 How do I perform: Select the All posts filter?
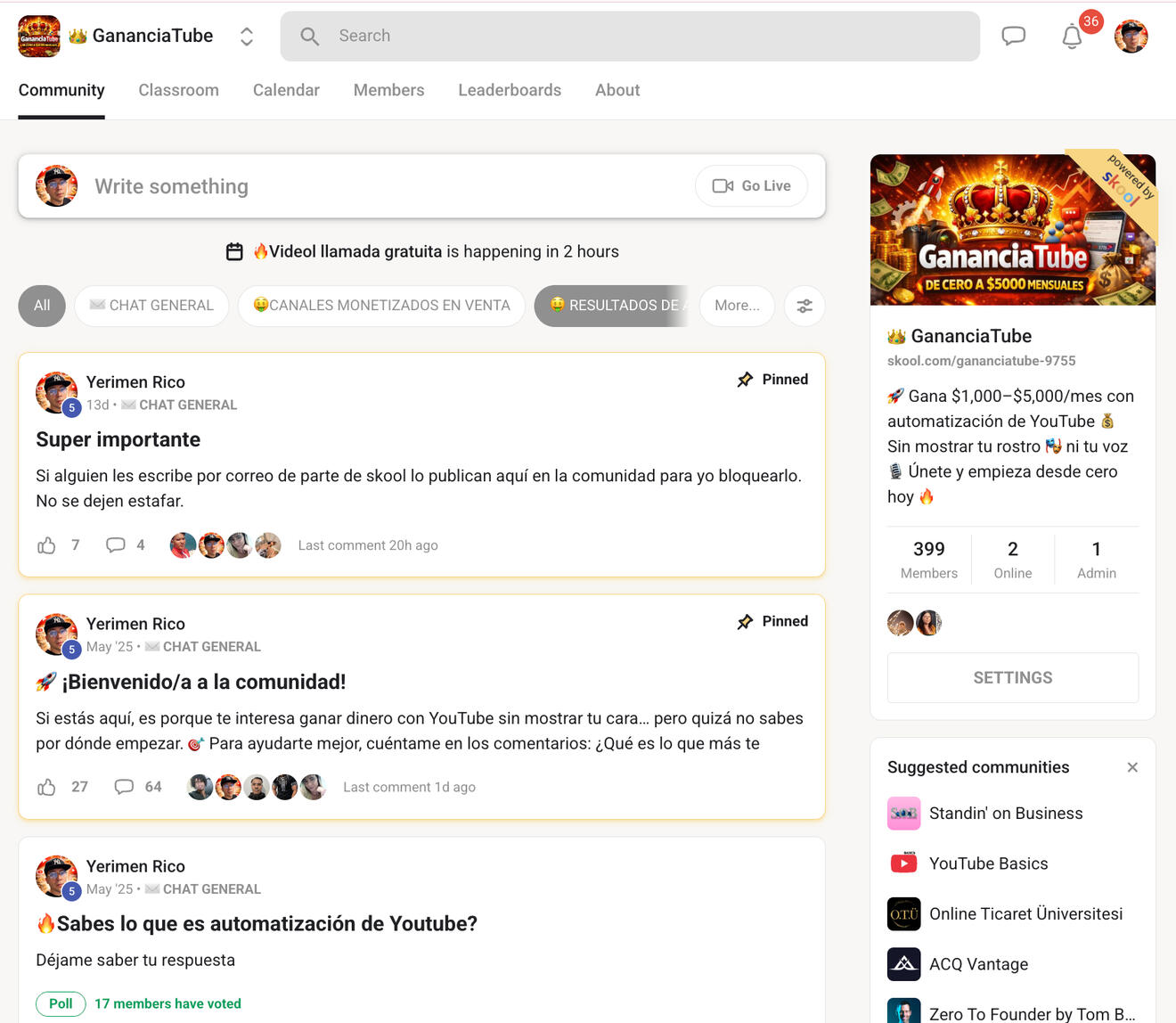pyautogui.click(x=42, y=306)
